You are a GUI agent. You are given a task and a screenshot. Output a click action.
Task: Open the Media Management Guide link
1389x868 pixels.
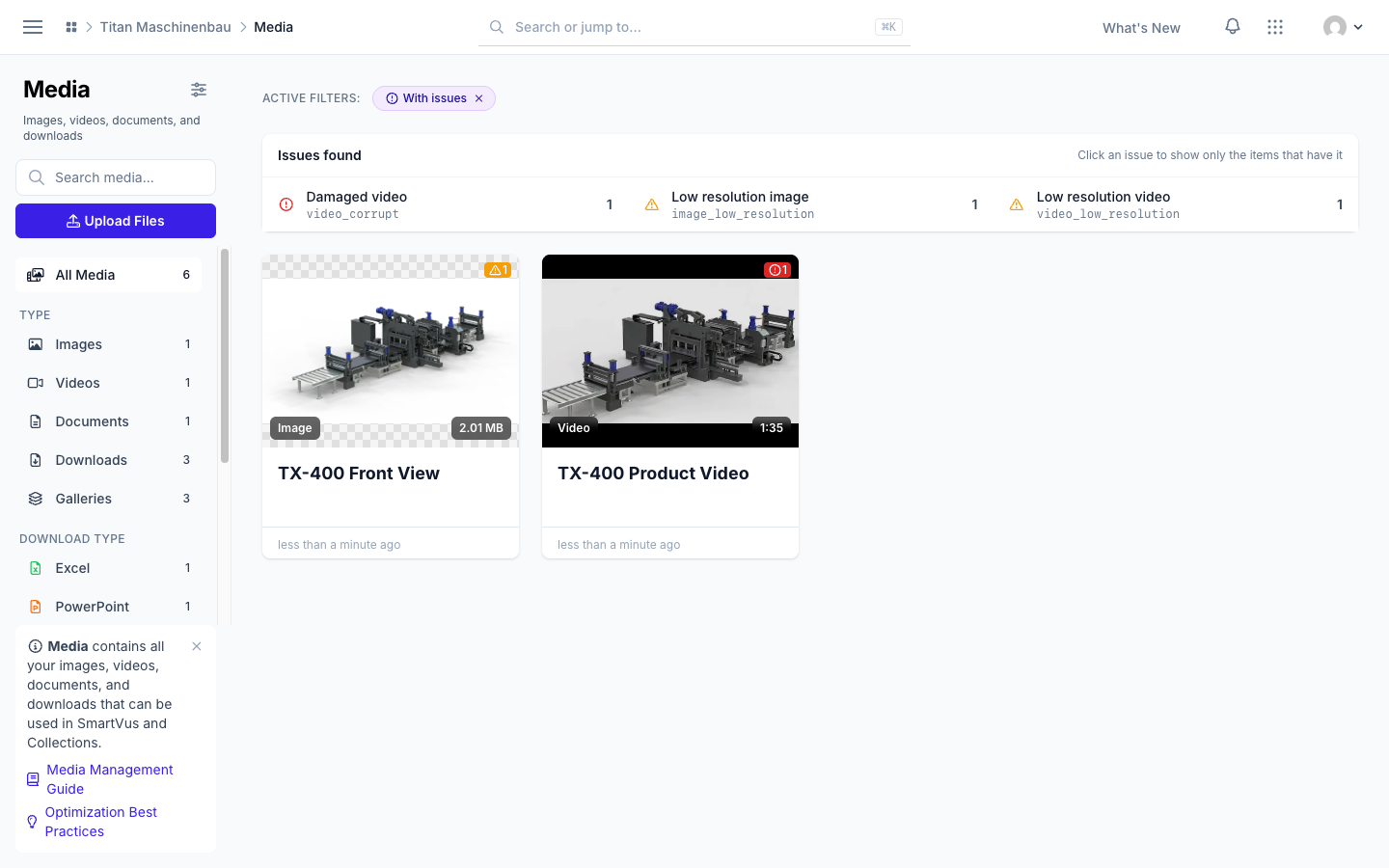coord(110,779)
